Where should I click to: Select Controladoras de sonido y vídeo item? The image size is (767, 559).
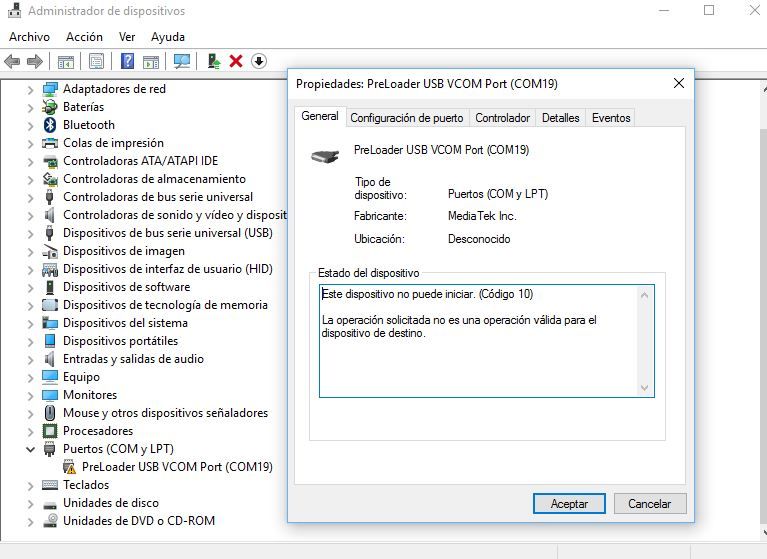[175, 215]
